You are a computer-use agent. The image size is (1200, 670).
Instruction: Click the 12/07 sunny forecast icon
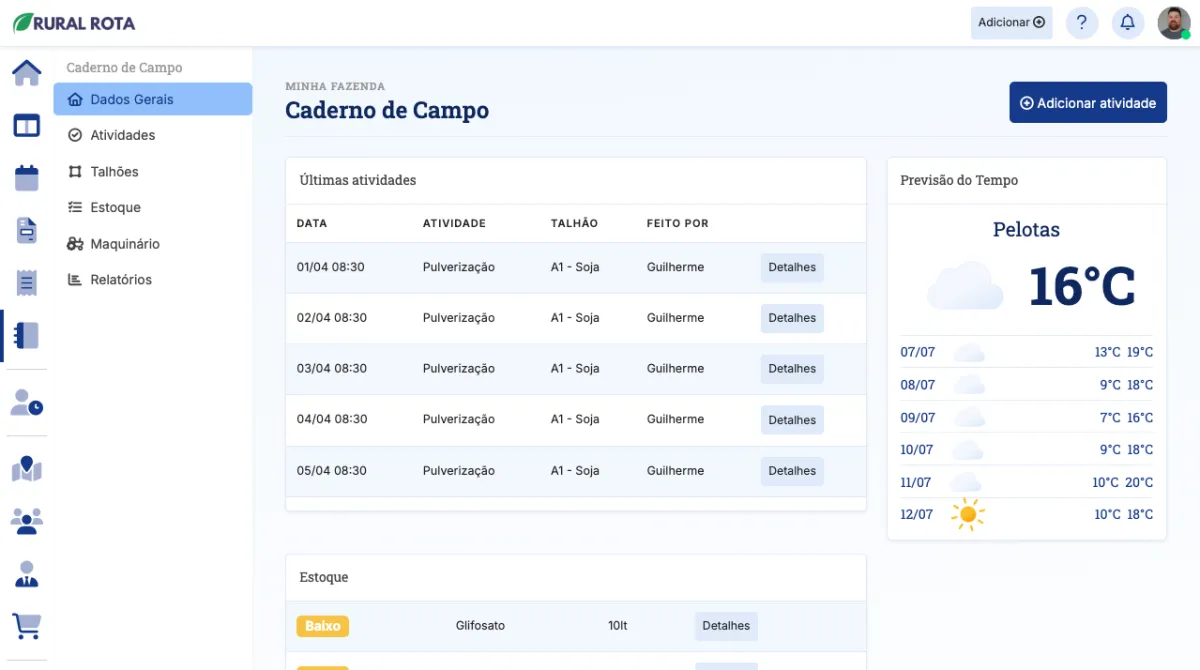(968, 515)
